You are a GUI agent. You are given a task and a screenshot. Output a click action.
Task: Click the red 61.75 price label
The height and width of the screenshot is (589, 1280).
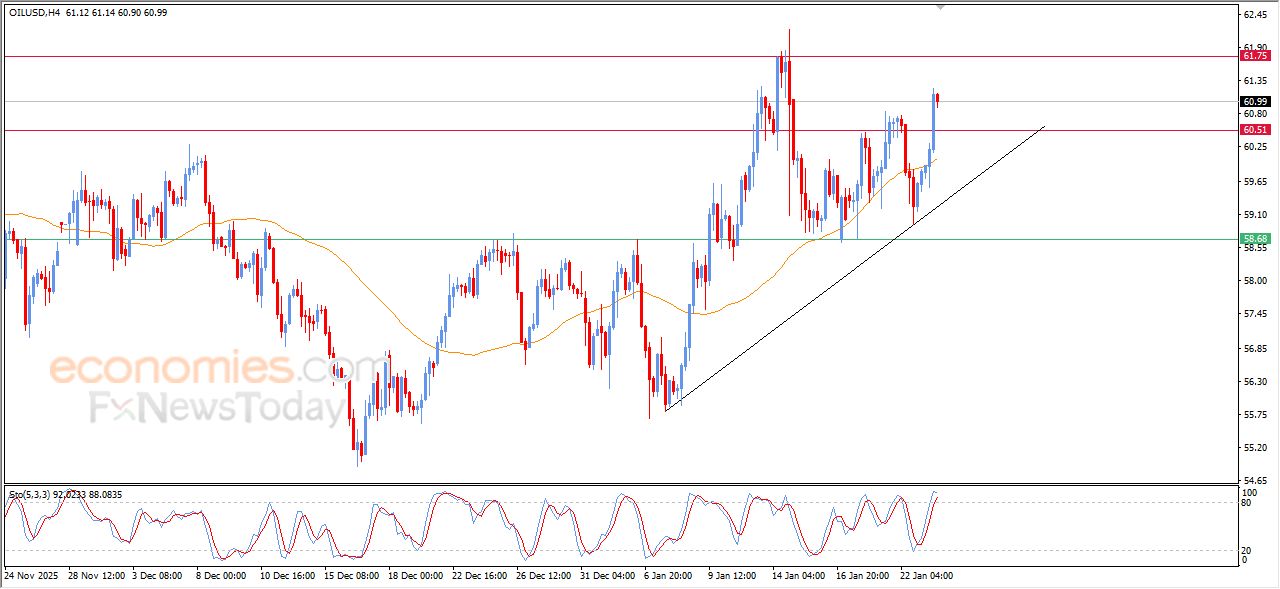(x=1255, y=56)
